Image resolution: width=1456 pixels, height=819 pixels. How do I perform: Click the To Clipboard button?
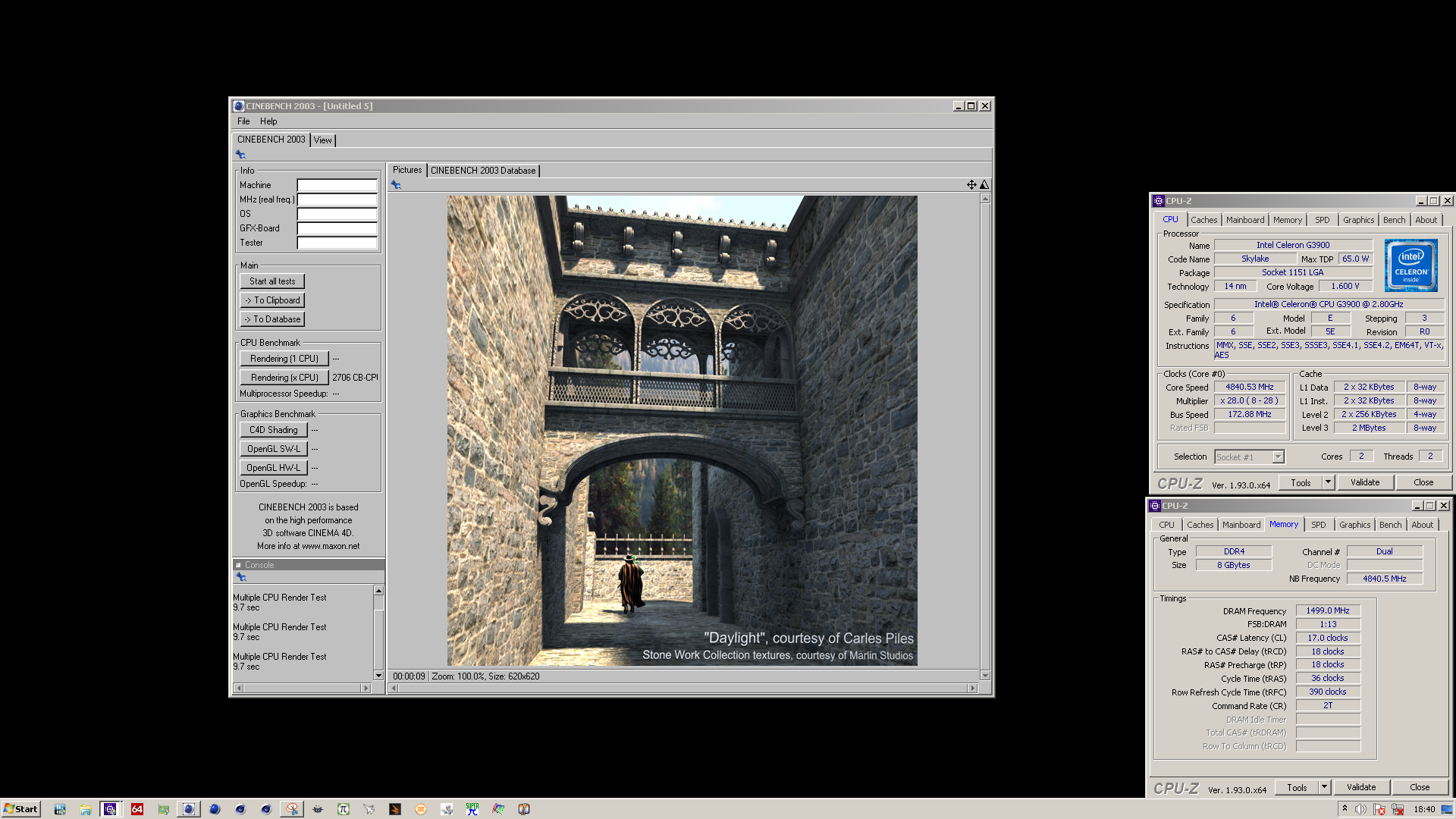(x=272, y=300)
